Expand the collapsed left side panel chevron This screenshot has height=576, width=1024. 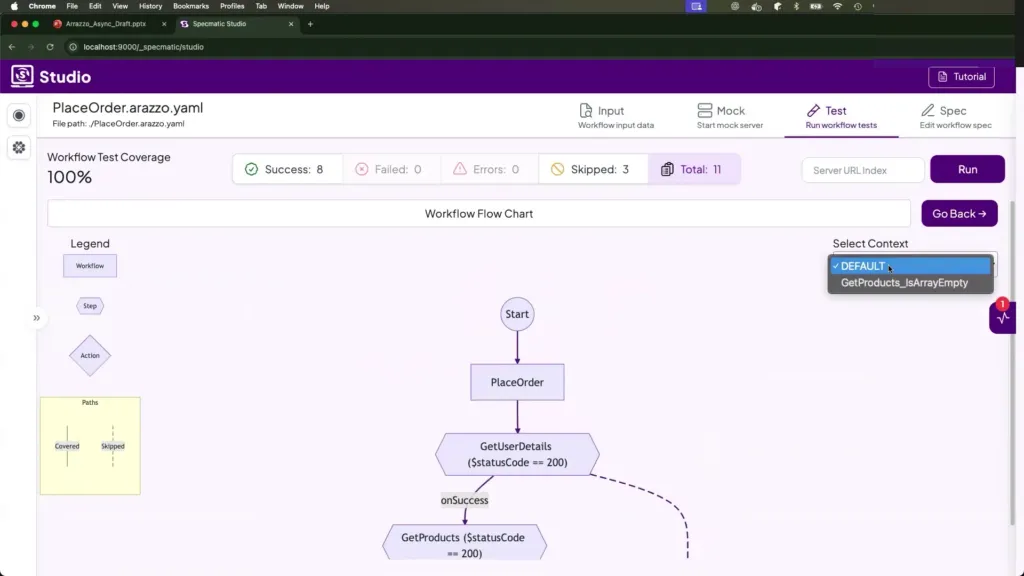(37, 318)
